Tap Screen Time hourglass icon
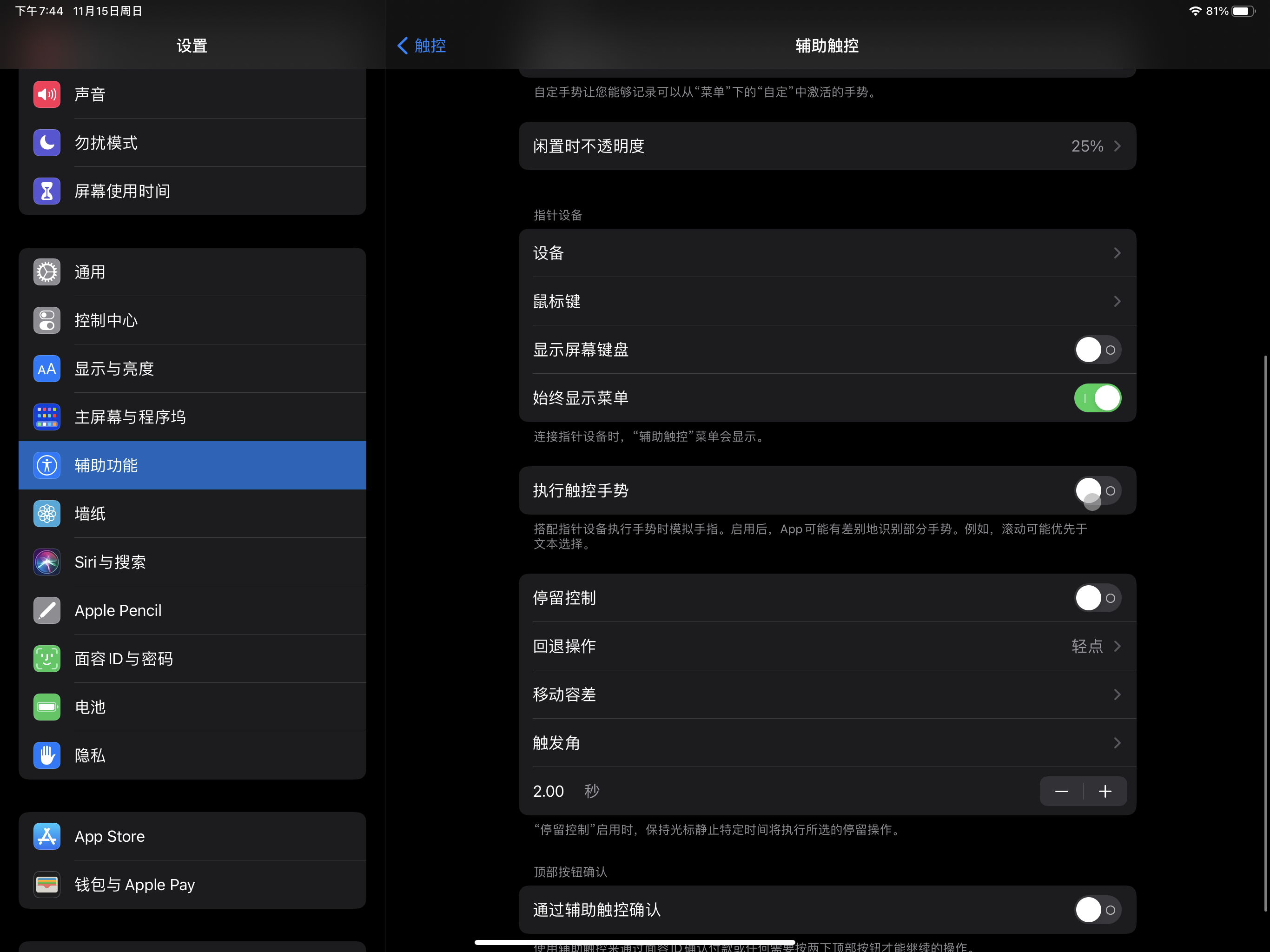This screenshot has height=952, width=1270. click(46, 191)
